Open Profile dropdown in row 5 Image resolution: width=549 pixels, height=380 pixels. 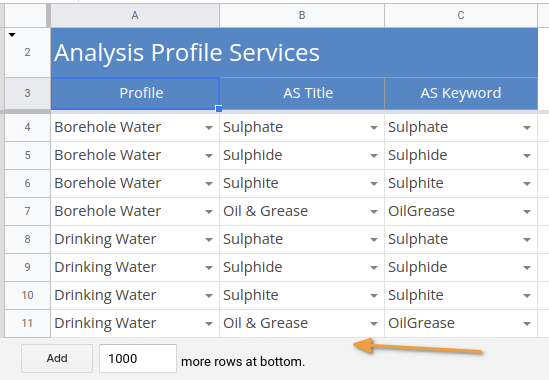209,156
